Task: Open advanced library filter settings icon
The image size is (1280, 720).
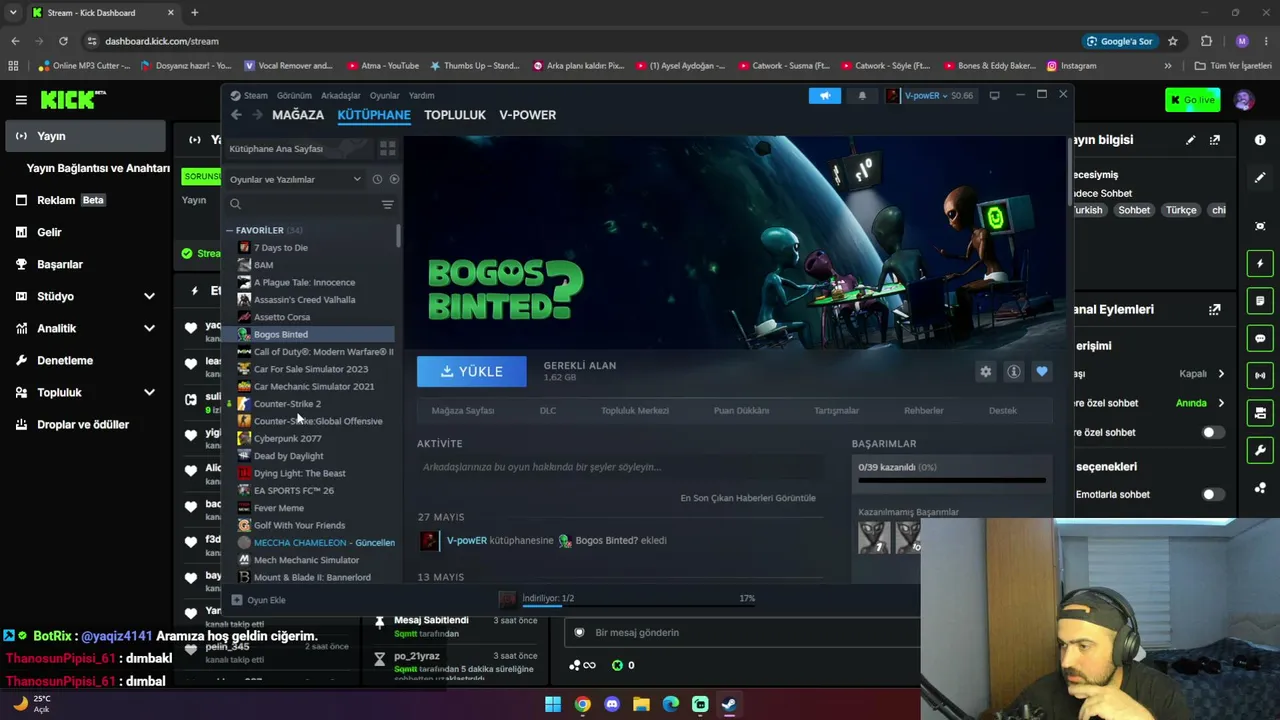Action: (x=388, y=205)
